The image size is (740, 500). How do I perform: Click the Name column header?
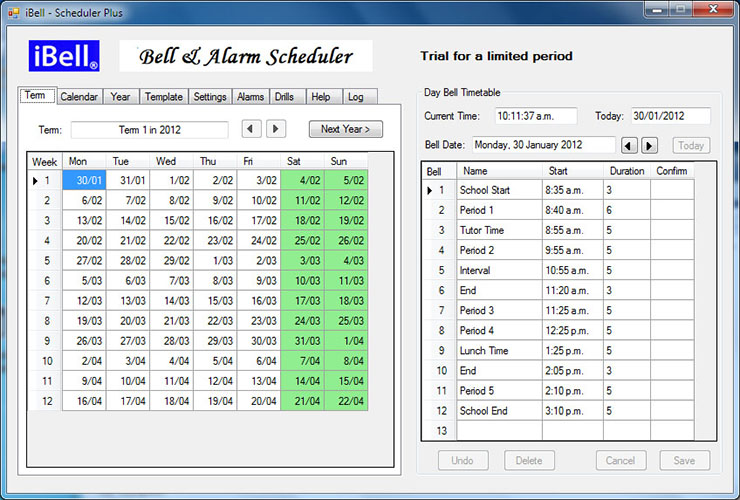click(499, 171)
